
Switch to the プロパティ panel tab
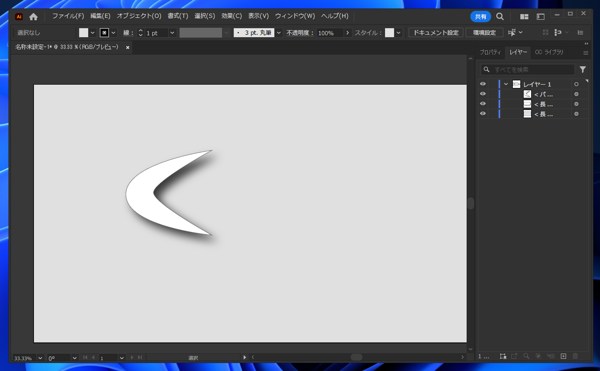coord(490,52)
